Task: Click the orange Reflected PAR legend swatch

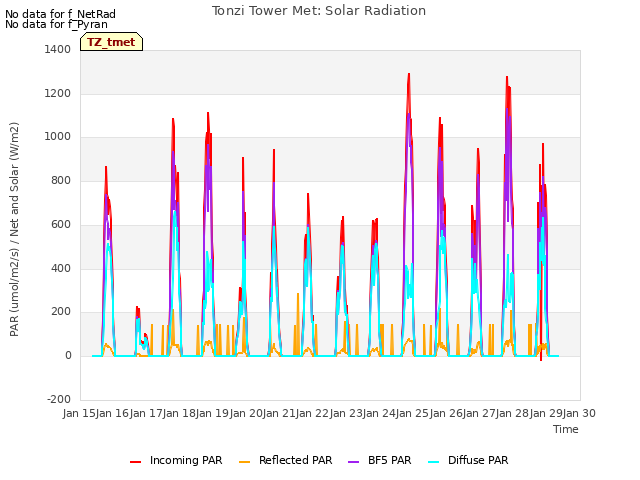Action: 244,462
